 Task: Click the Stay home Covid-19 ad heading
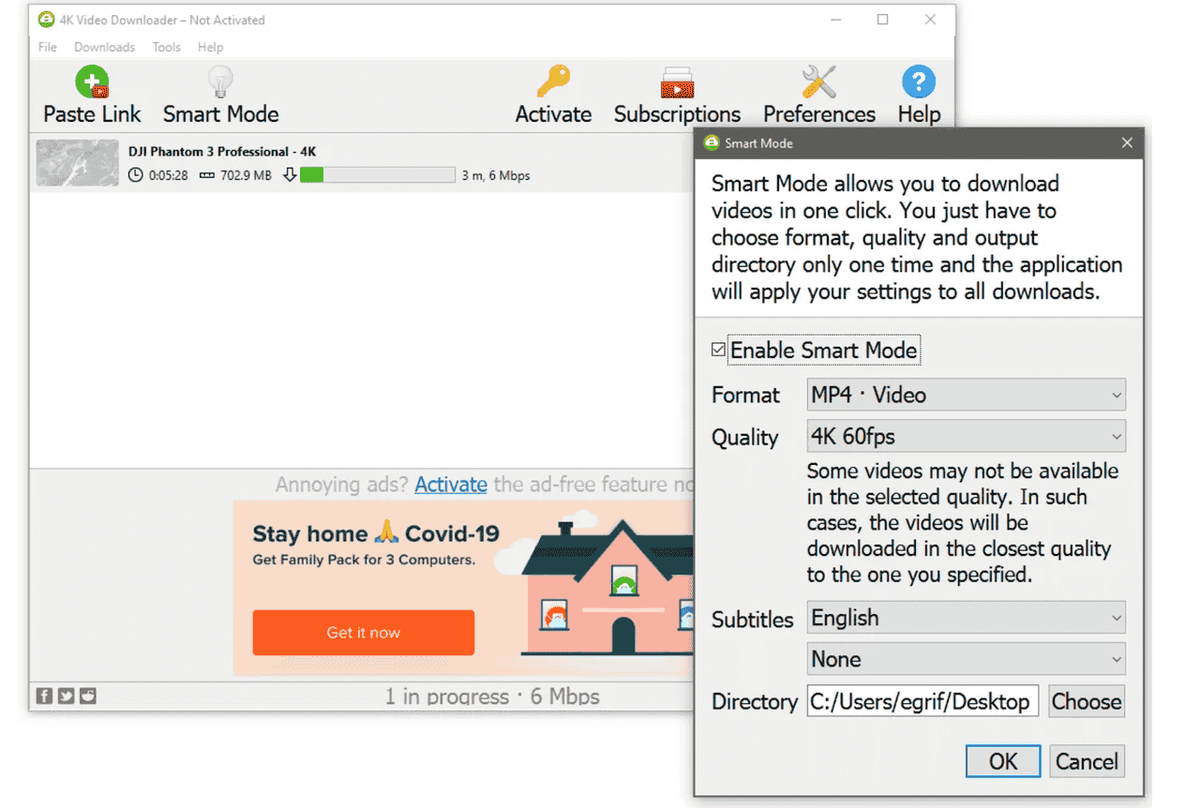(x=376, y=533)
